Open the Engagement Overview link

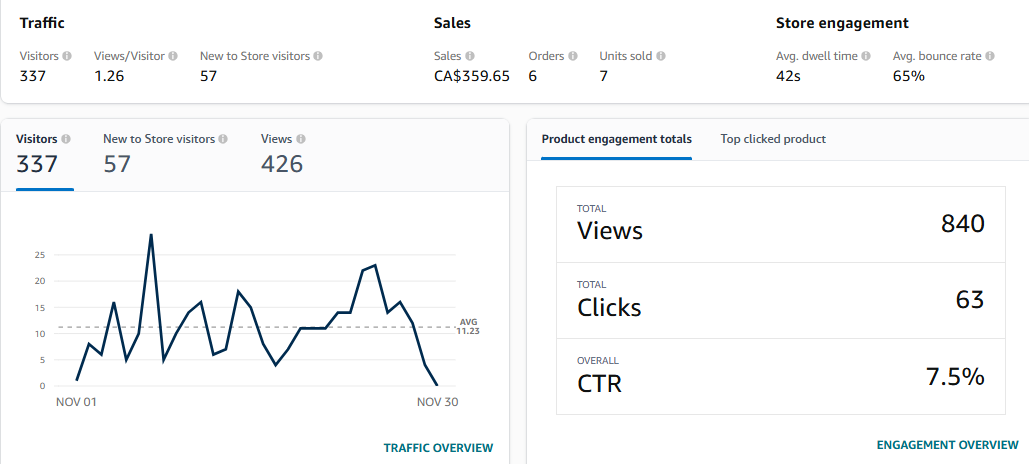pos(947,444)
